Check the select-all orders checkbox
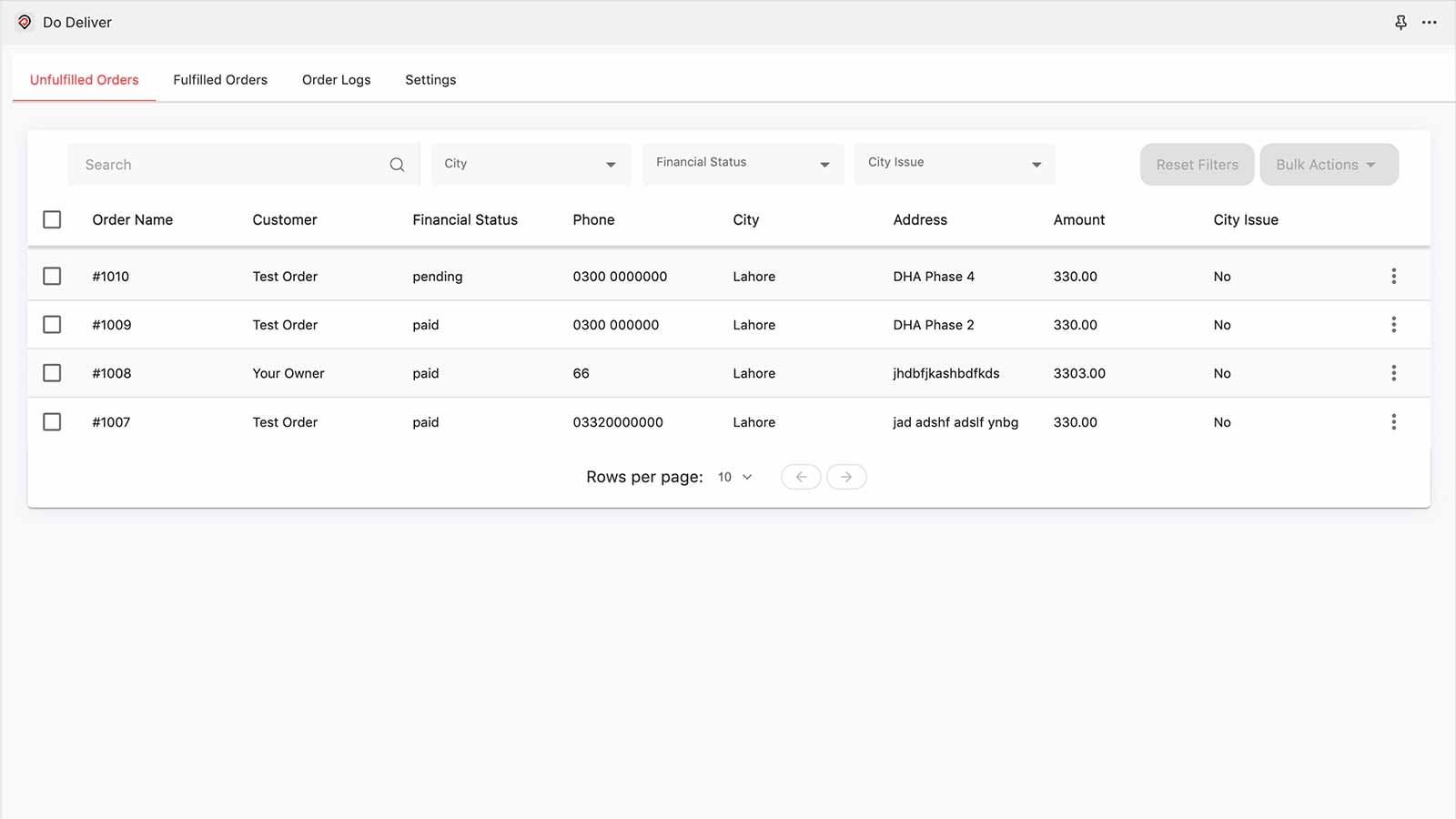Viewport: 1456px width, 819px height. pyautogui.click(x=52, y=219)
